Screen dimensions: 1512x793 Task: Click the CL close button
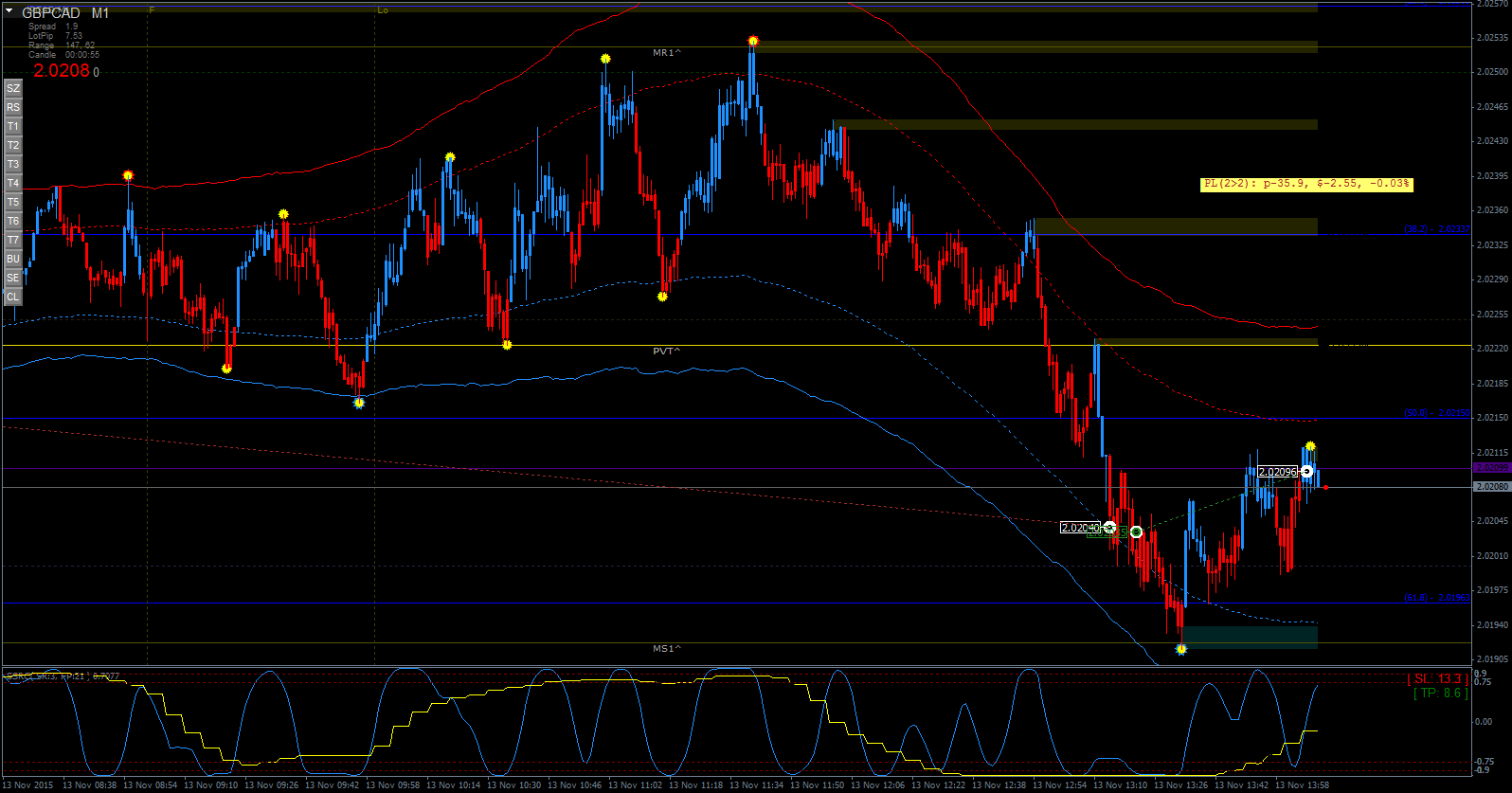coord(13,297)
